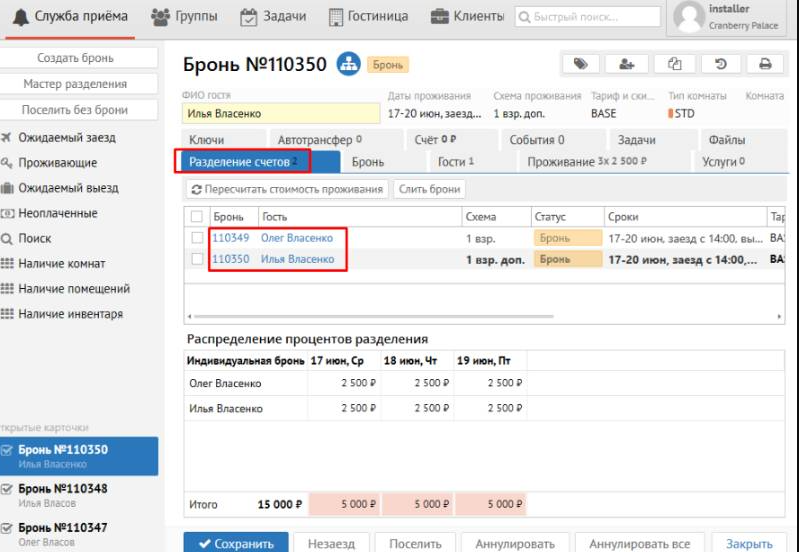Click the copy booking icon
Screen dimensions: 799x552
(x=675, y=64)
